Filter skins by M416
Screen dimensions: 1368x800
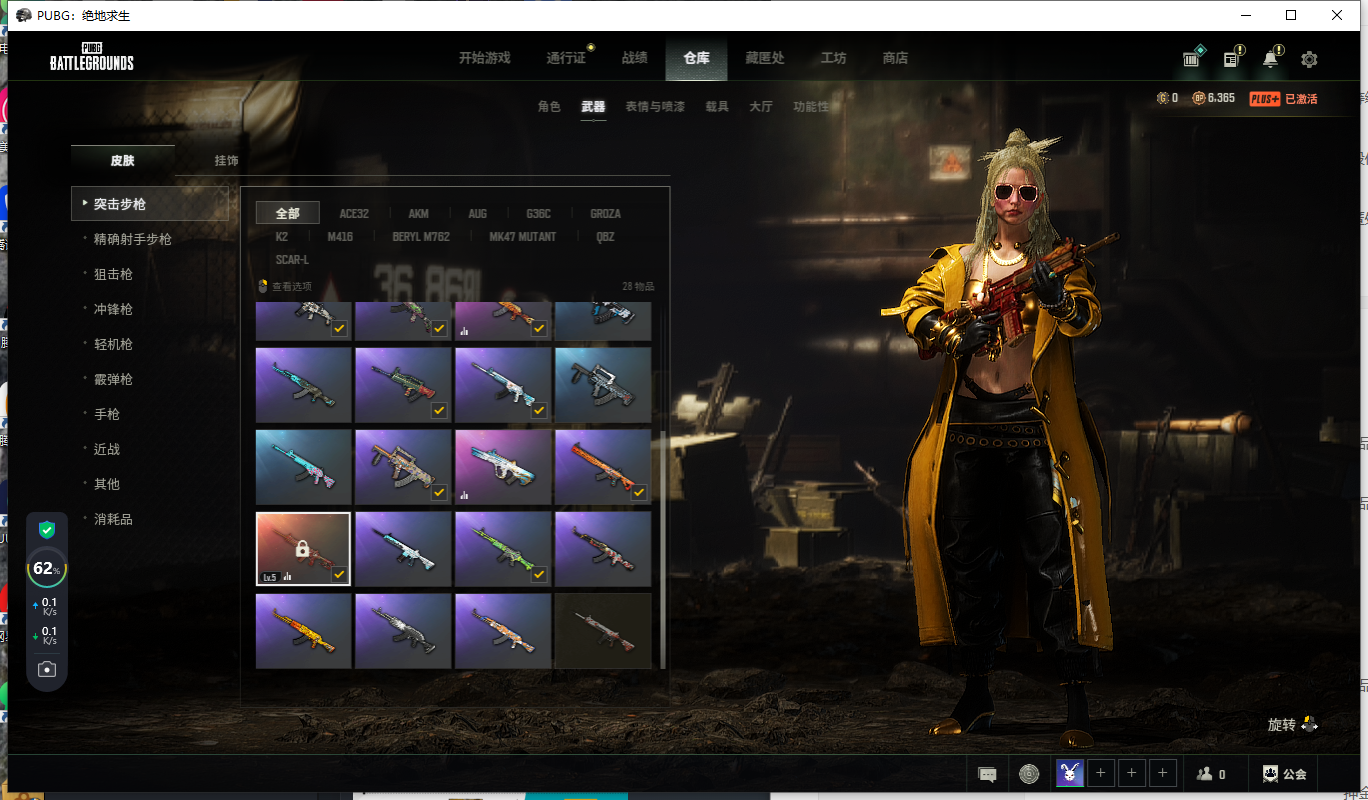pos(340,237)
